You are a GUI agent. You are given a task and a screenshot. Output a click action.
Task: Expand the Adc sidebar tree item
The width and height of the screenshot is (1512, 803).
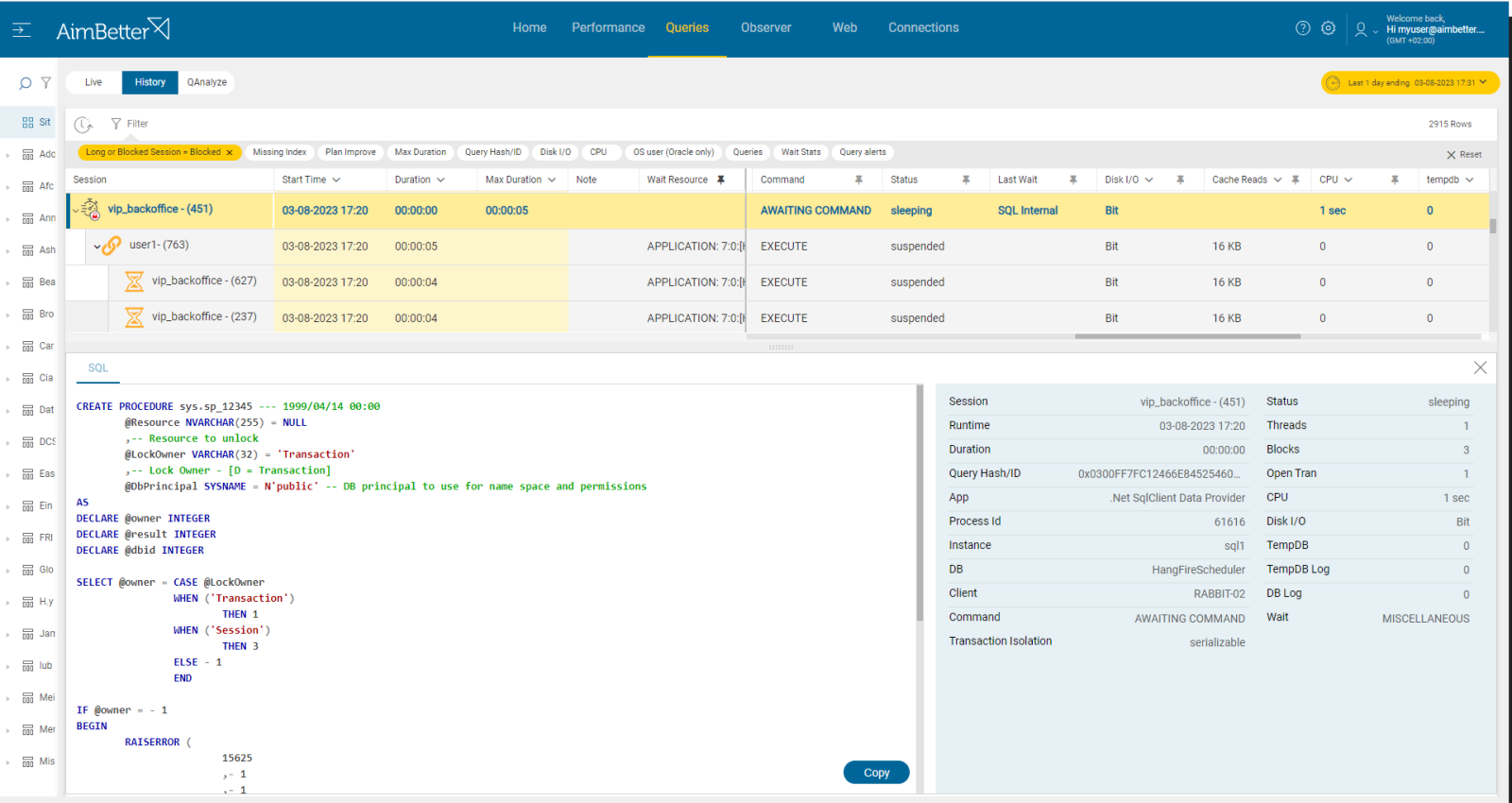tap(8, 155)
